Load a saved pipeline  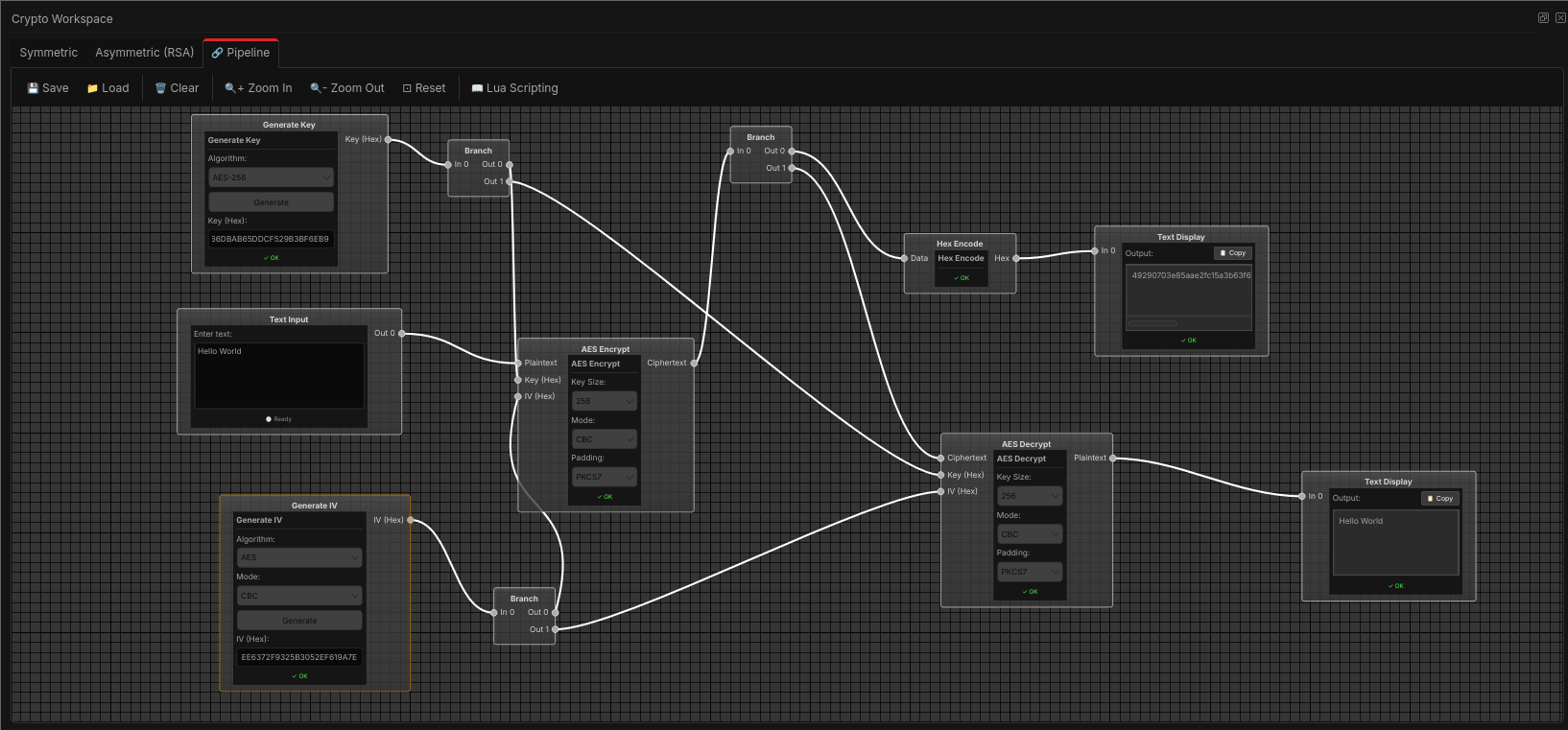point(107,88)
